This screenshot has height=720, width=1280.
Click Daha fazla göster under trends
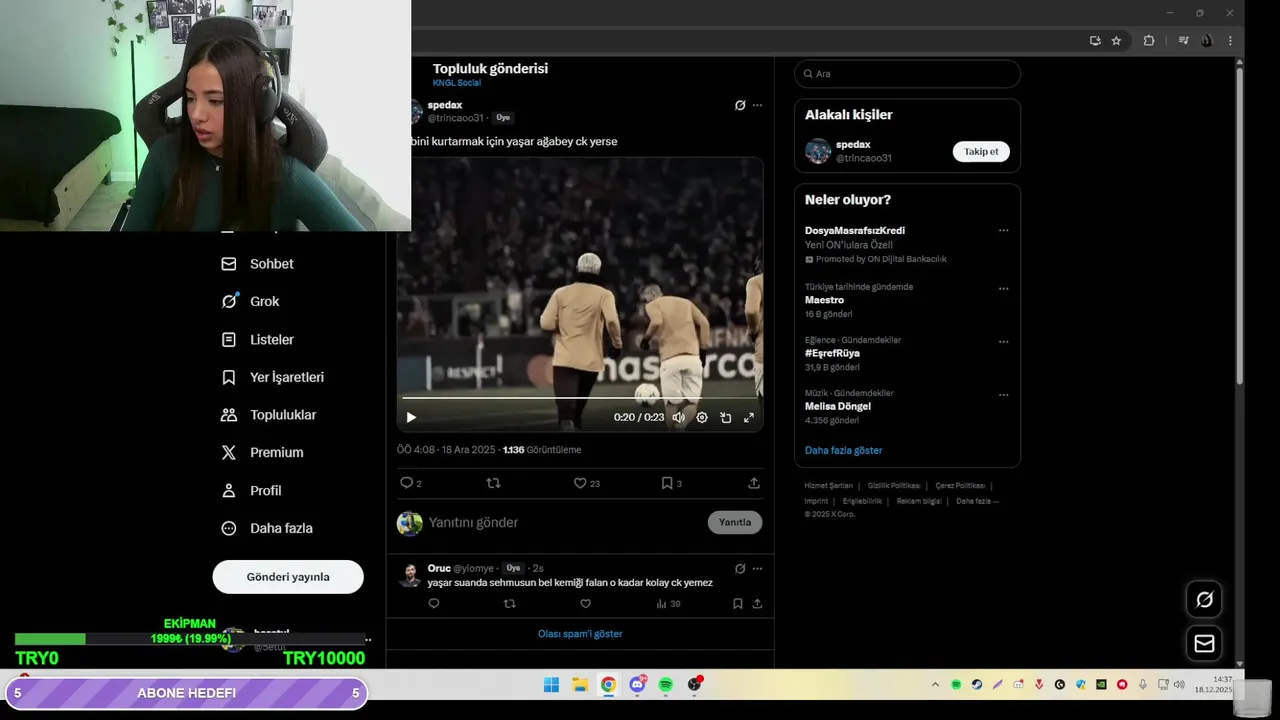[843, 450]
